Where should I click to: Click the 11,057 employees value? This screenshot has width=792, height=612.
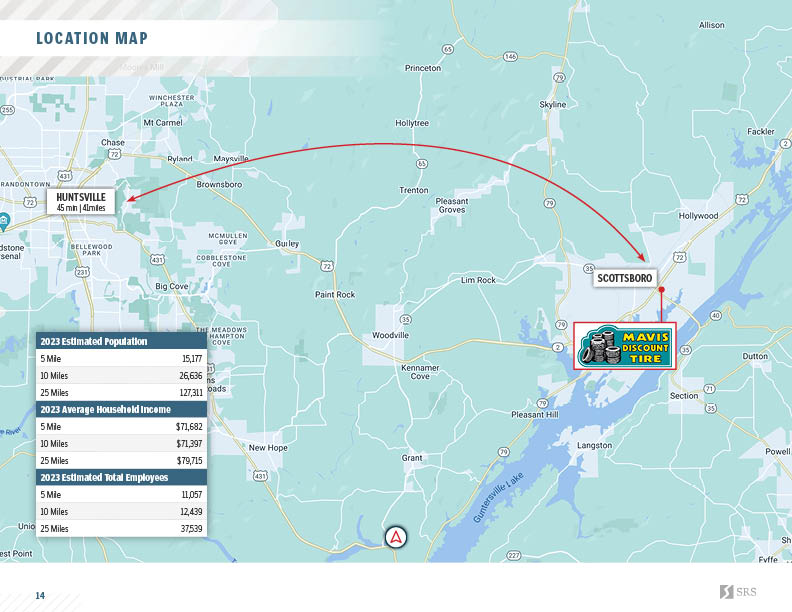pyautogui.click(x=192, y=495)
